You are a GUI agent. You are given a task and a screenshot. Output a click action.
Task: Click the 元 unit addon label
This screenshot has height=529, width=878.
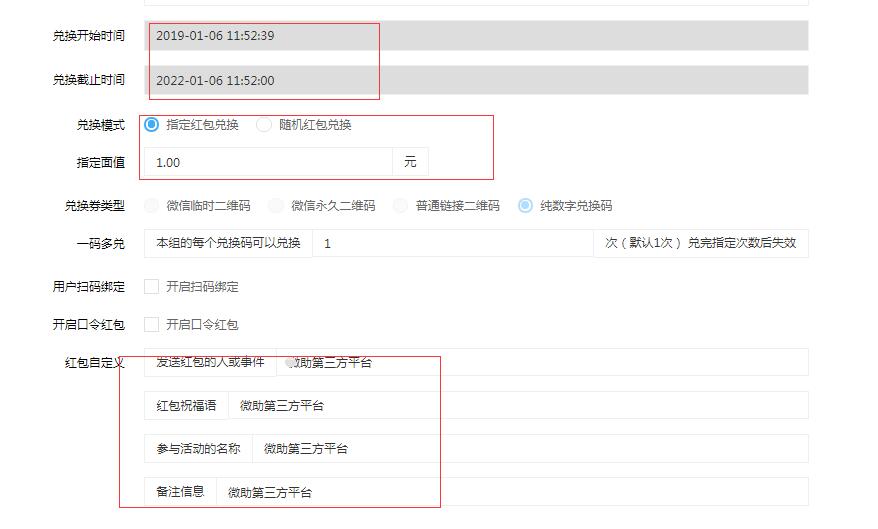[410, 162]
